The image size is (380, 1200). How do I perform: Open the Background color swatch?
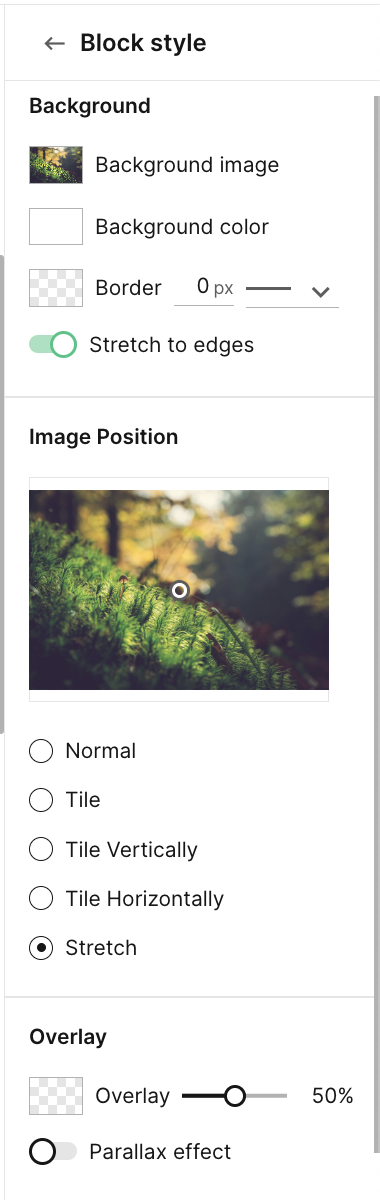[56, 227]
